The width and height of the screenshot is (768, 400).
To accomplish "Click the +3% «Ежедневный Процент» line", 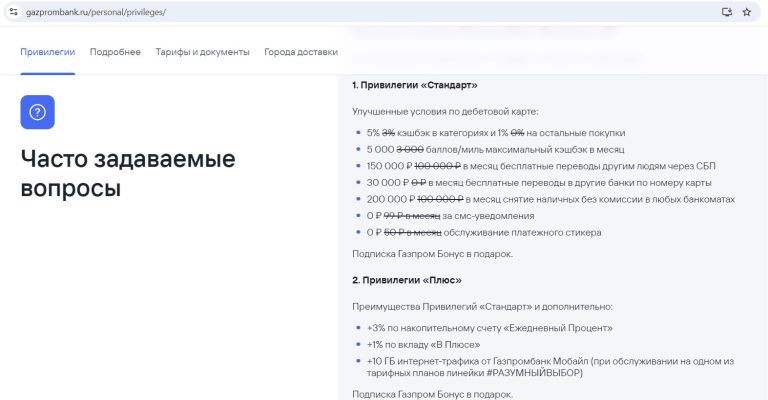I will pyautogui.click(x=490, y=328).
